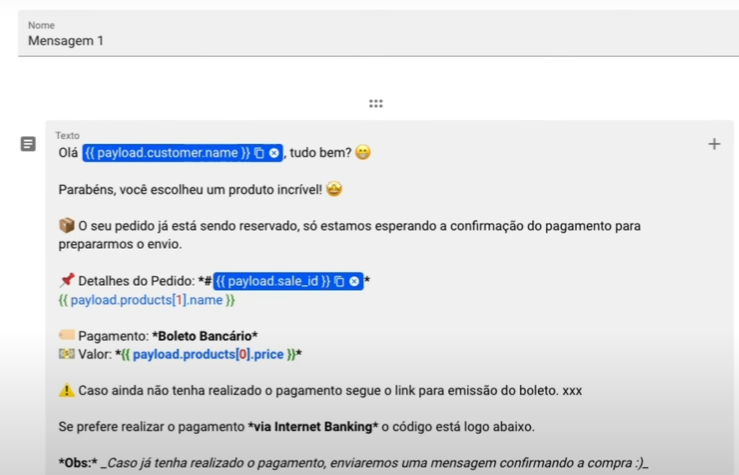The image size is (739, 475).
Task: Remove the payload.sale_id variable chip
Action: tap(354, 282)
